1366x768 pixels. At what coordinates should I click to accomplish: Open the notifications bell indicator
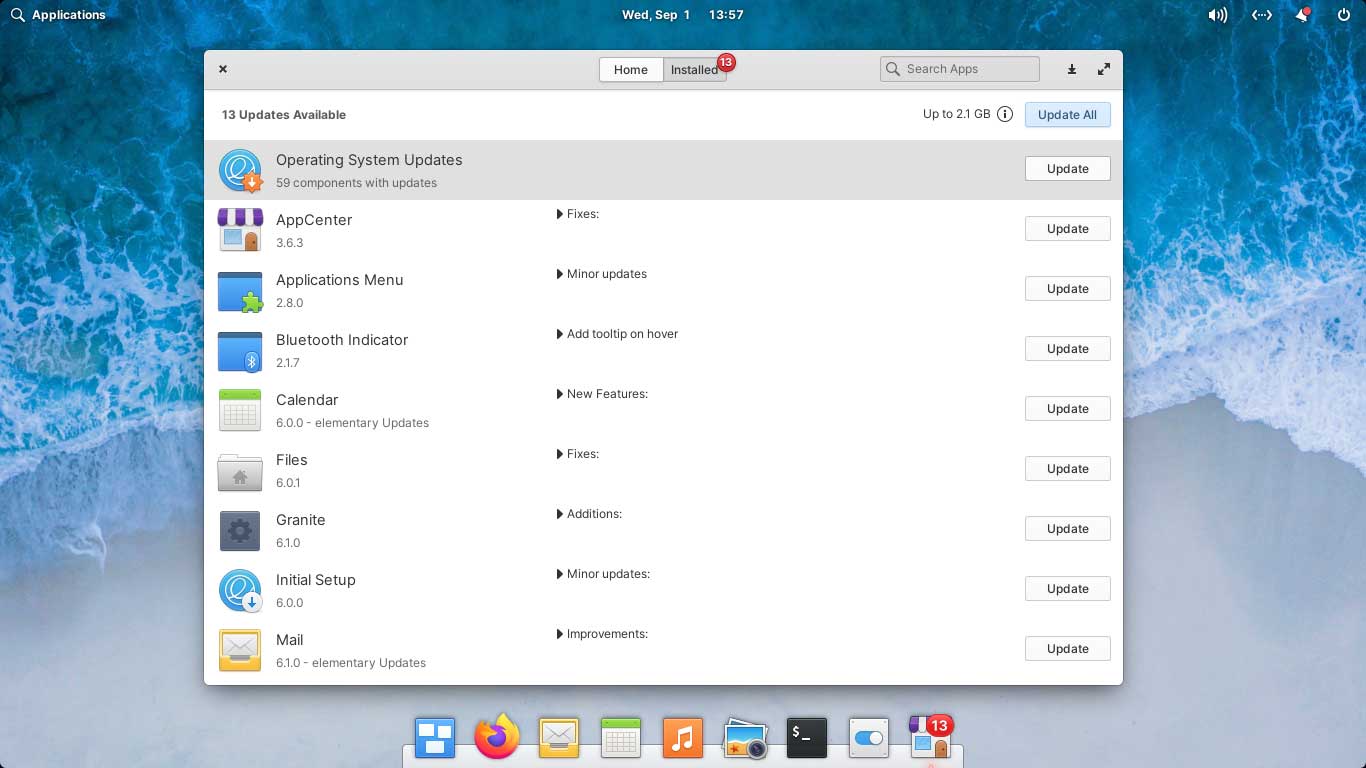pyautogui.click(x=1302, y=15)
